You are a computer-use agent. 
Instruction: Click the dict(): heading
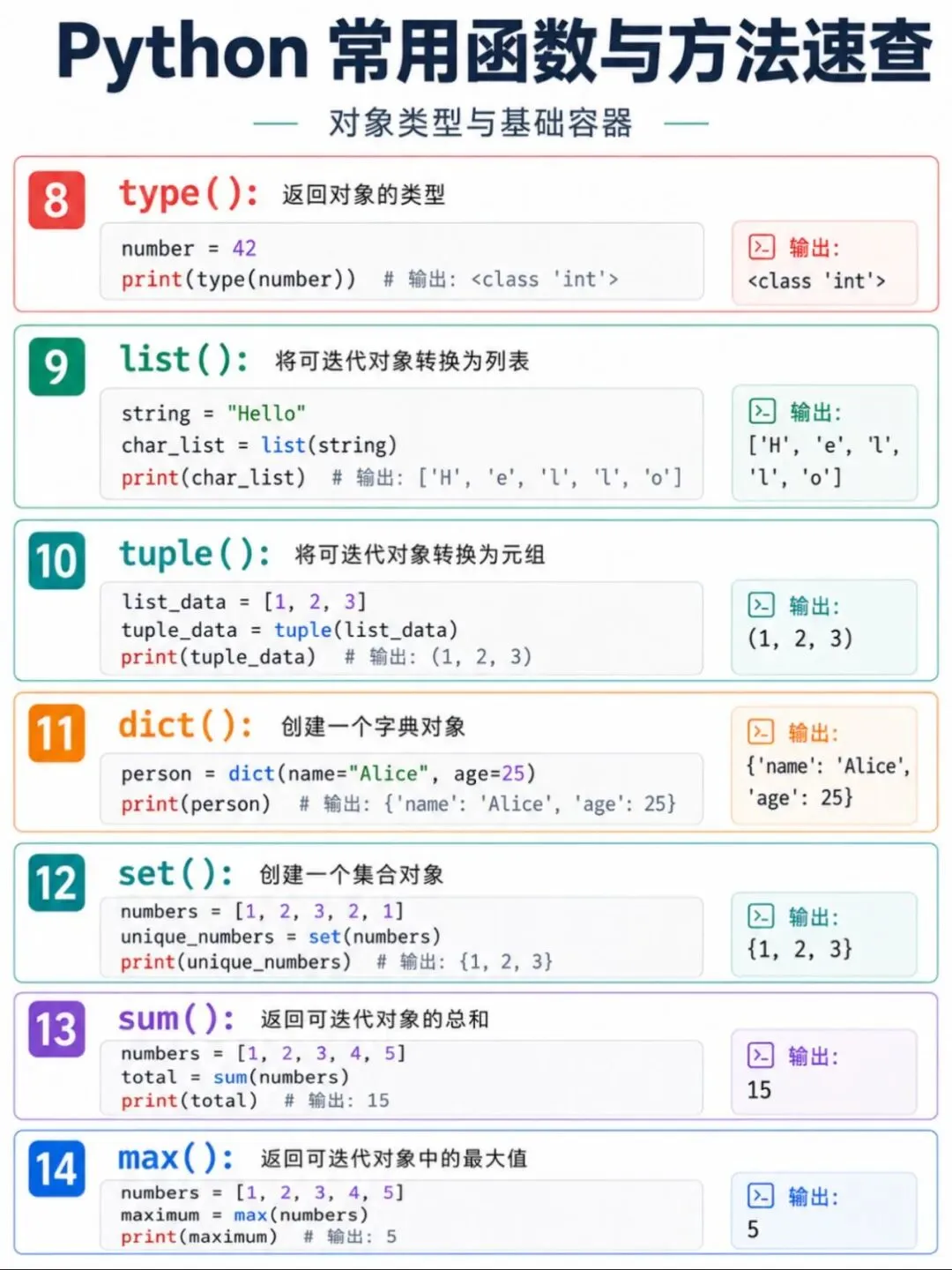pyautogui.click(x=186, y=726)
